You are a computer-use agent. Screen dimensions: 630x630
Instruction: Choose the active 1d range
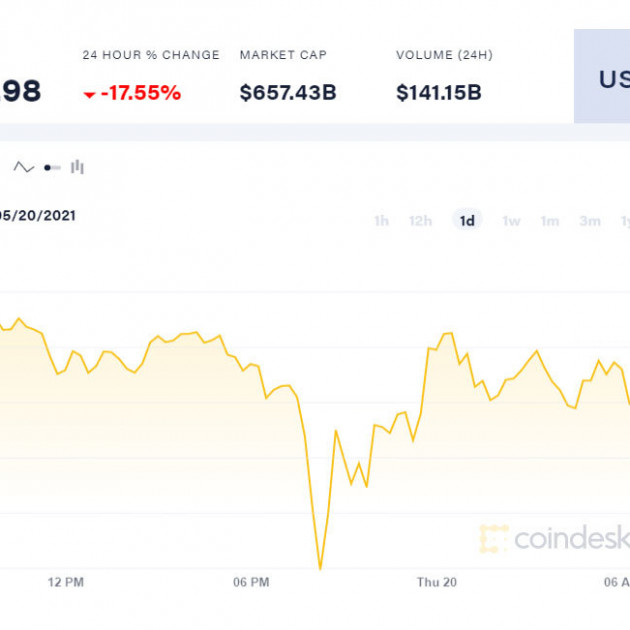coord(467,221)
